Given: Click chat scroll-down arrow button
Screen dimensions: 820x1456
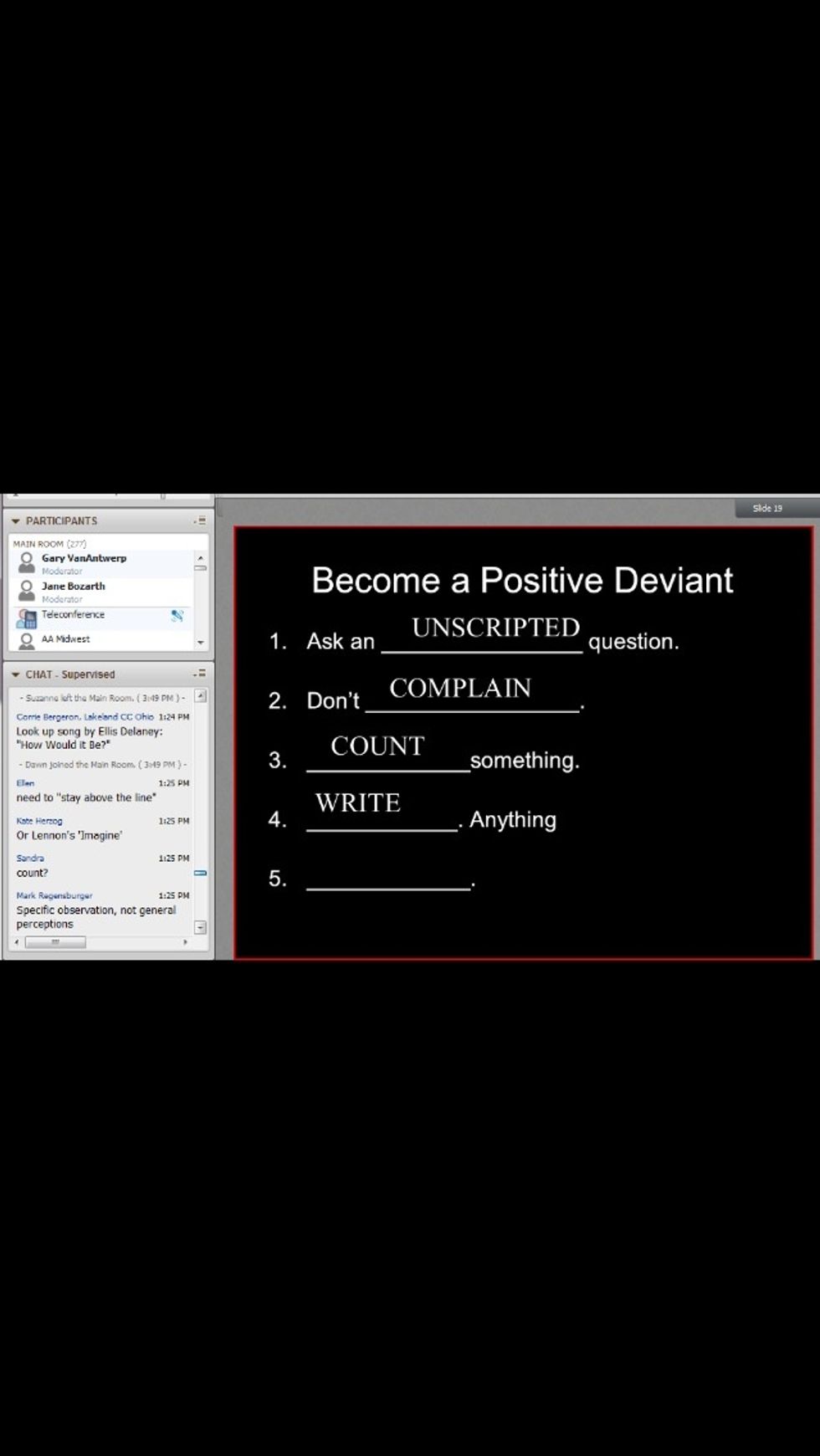Looking at the screenshot, I should (200, 927).
